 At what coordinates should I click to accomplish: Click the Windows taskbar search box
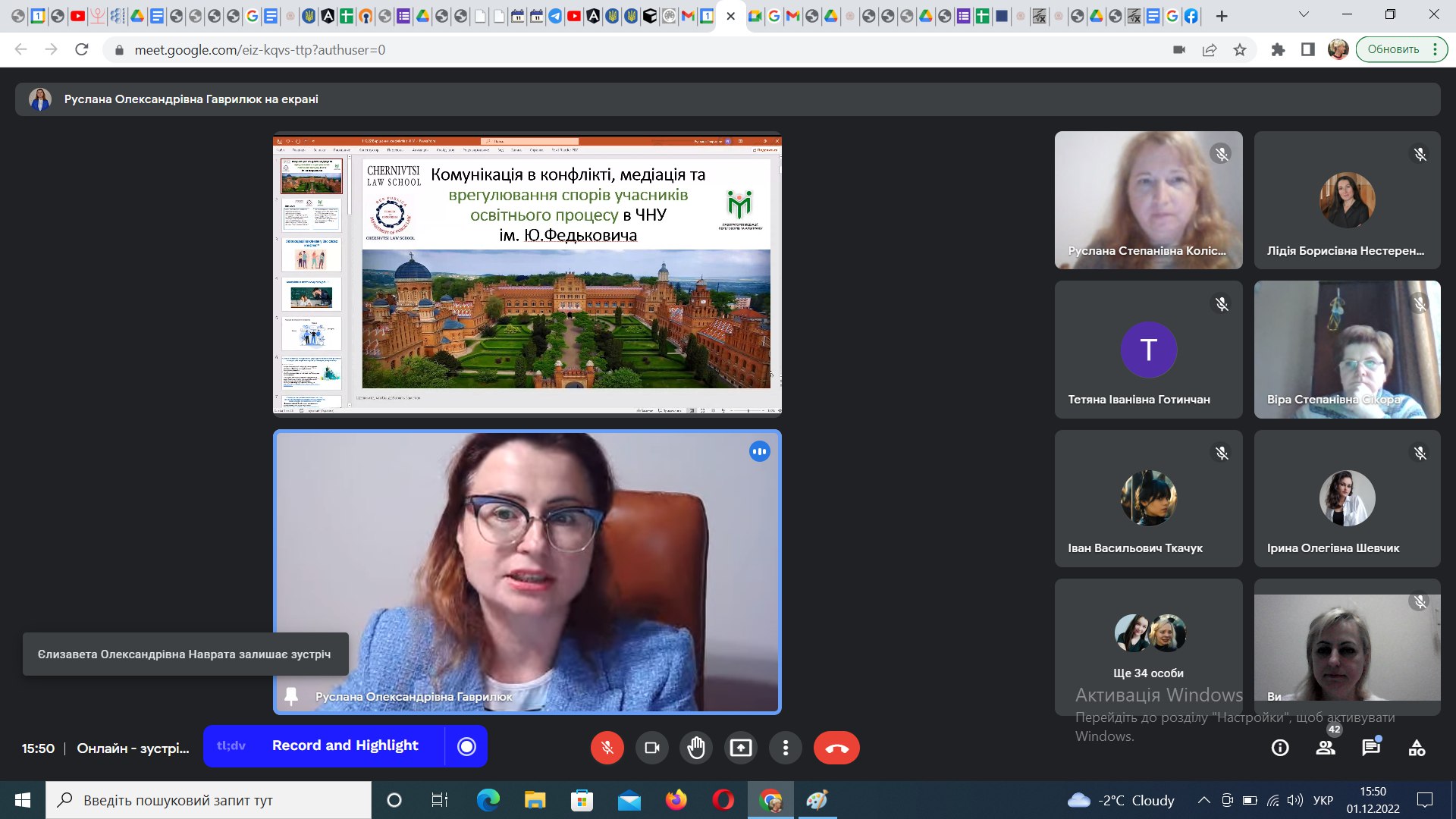point(209,800)
